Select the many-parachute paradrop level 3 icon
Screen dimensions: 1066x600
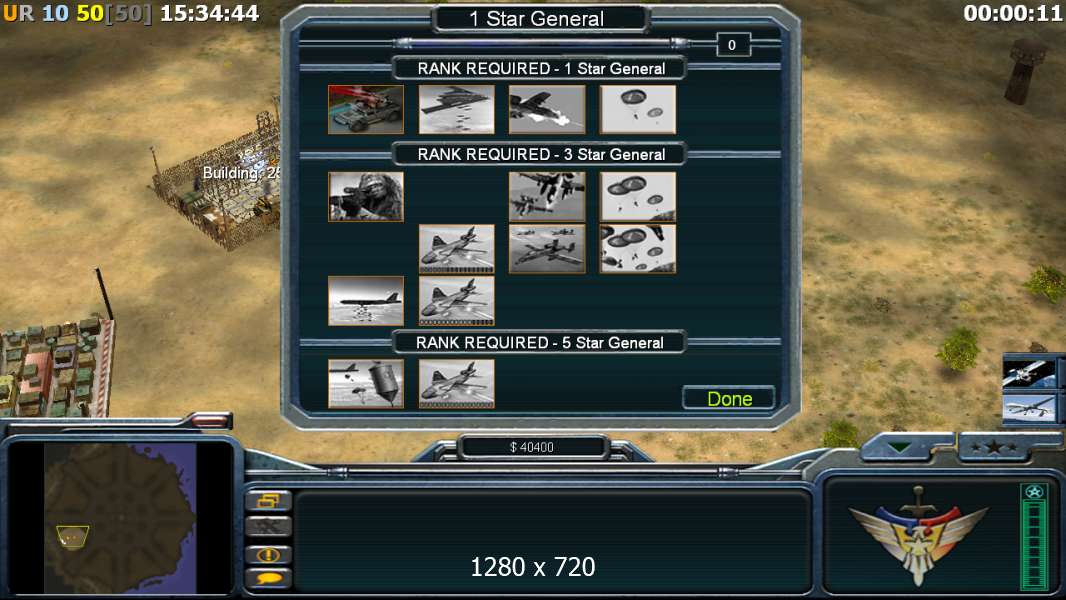pos(638,249)
